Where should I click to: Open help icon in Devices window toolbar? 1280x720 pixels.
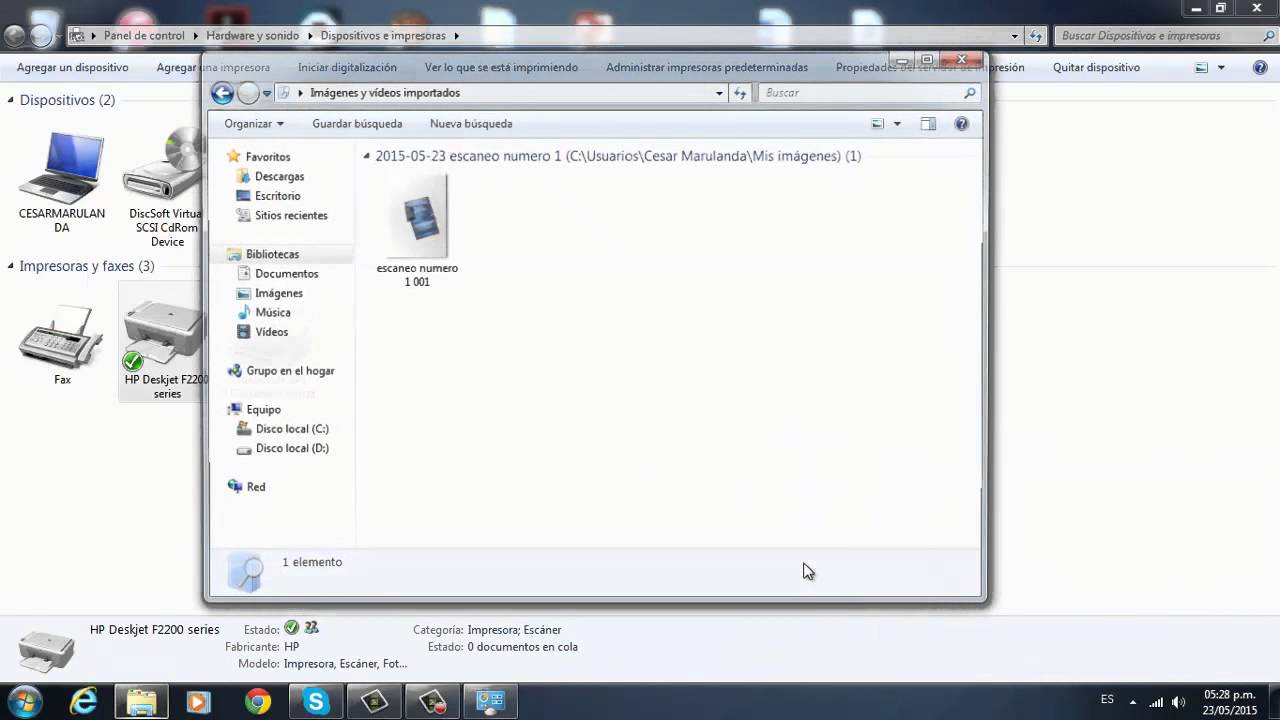coord(1260,68)
